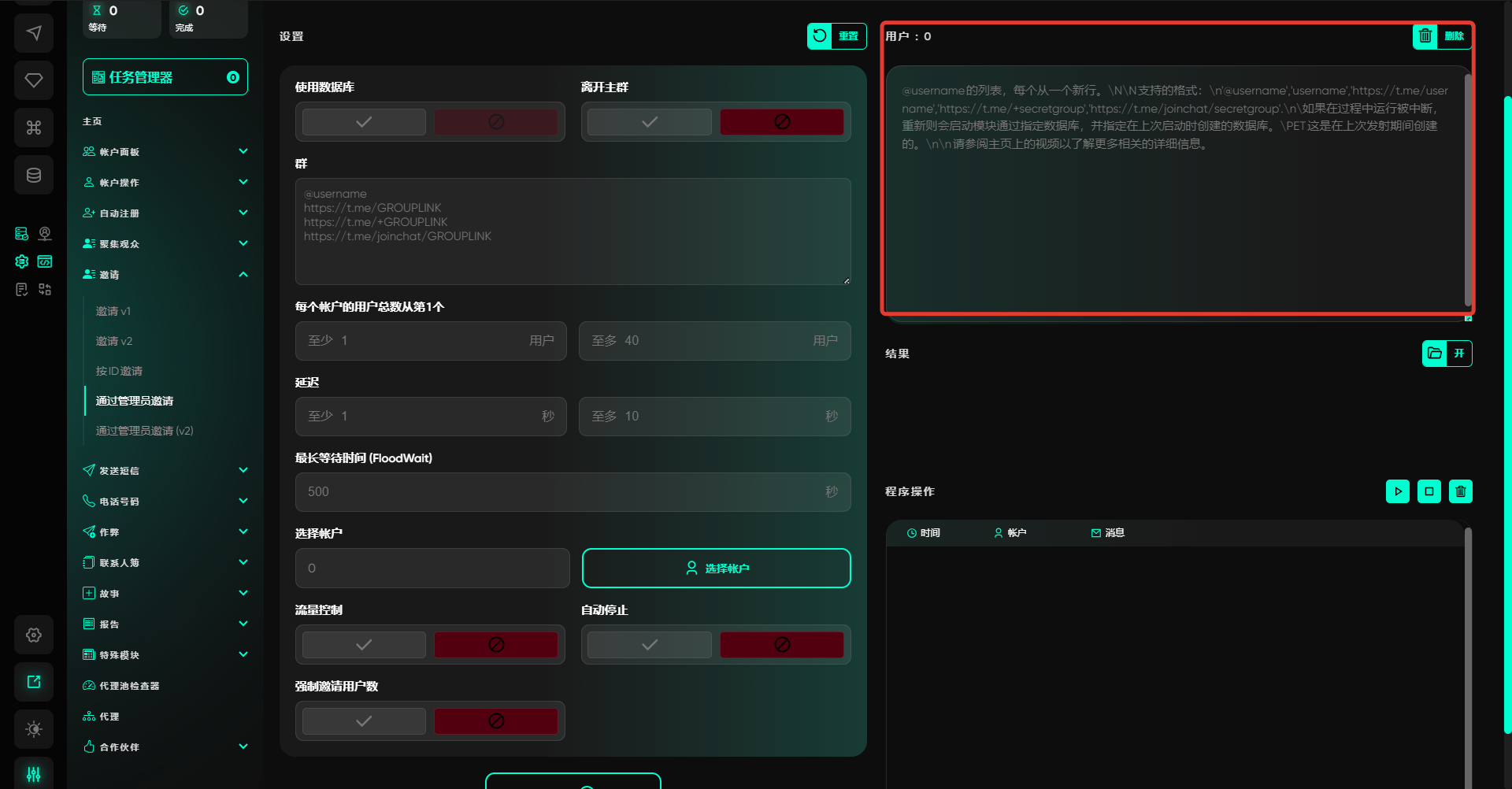Click the 选择帐户 button
Image resolution: width=1512 pixels, height=789 pixels.
coord(716,569)
